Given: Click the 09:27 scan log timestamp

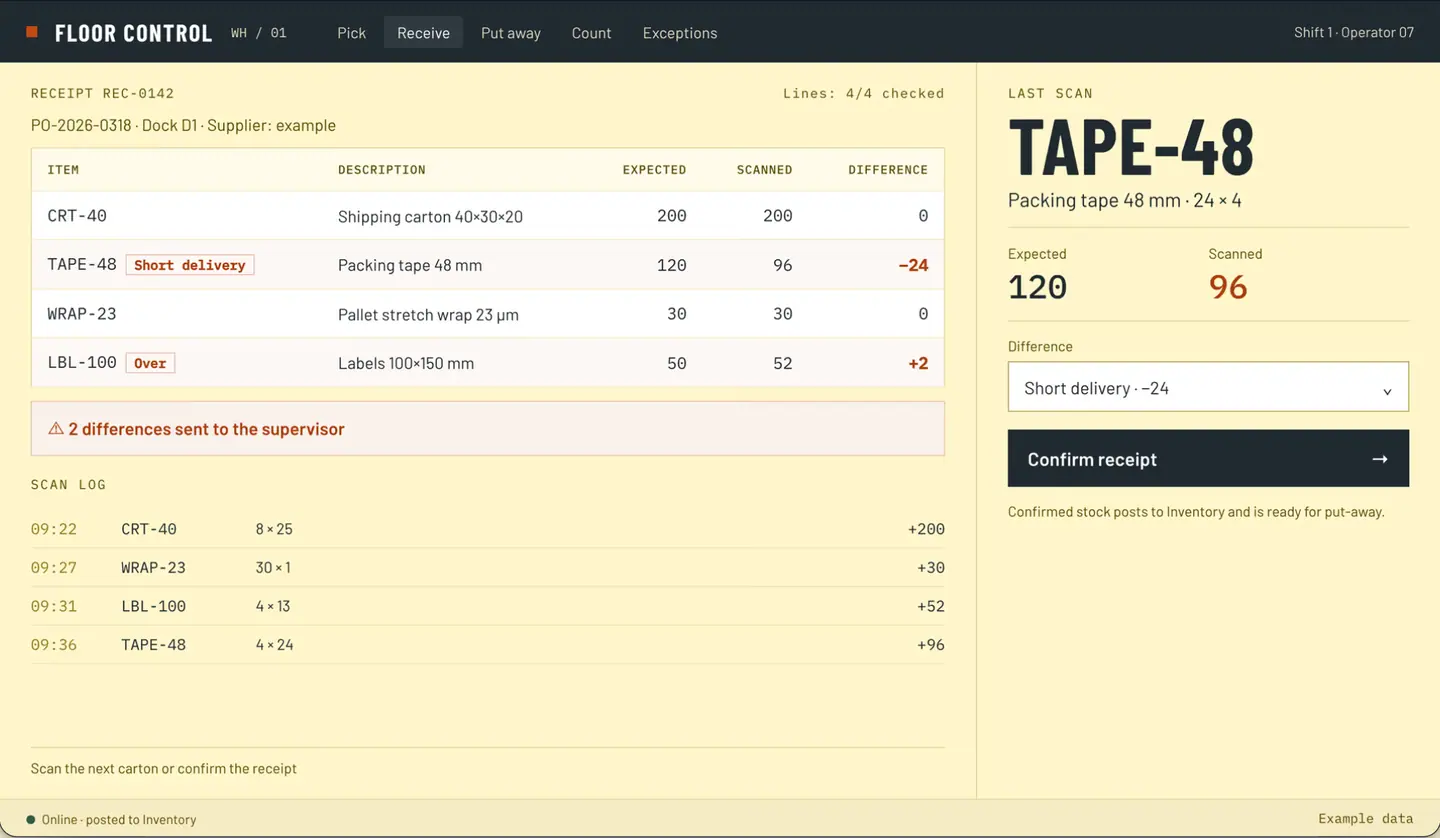Looking at the screenshot, I should pyautogui.click(x=54, y=568).
